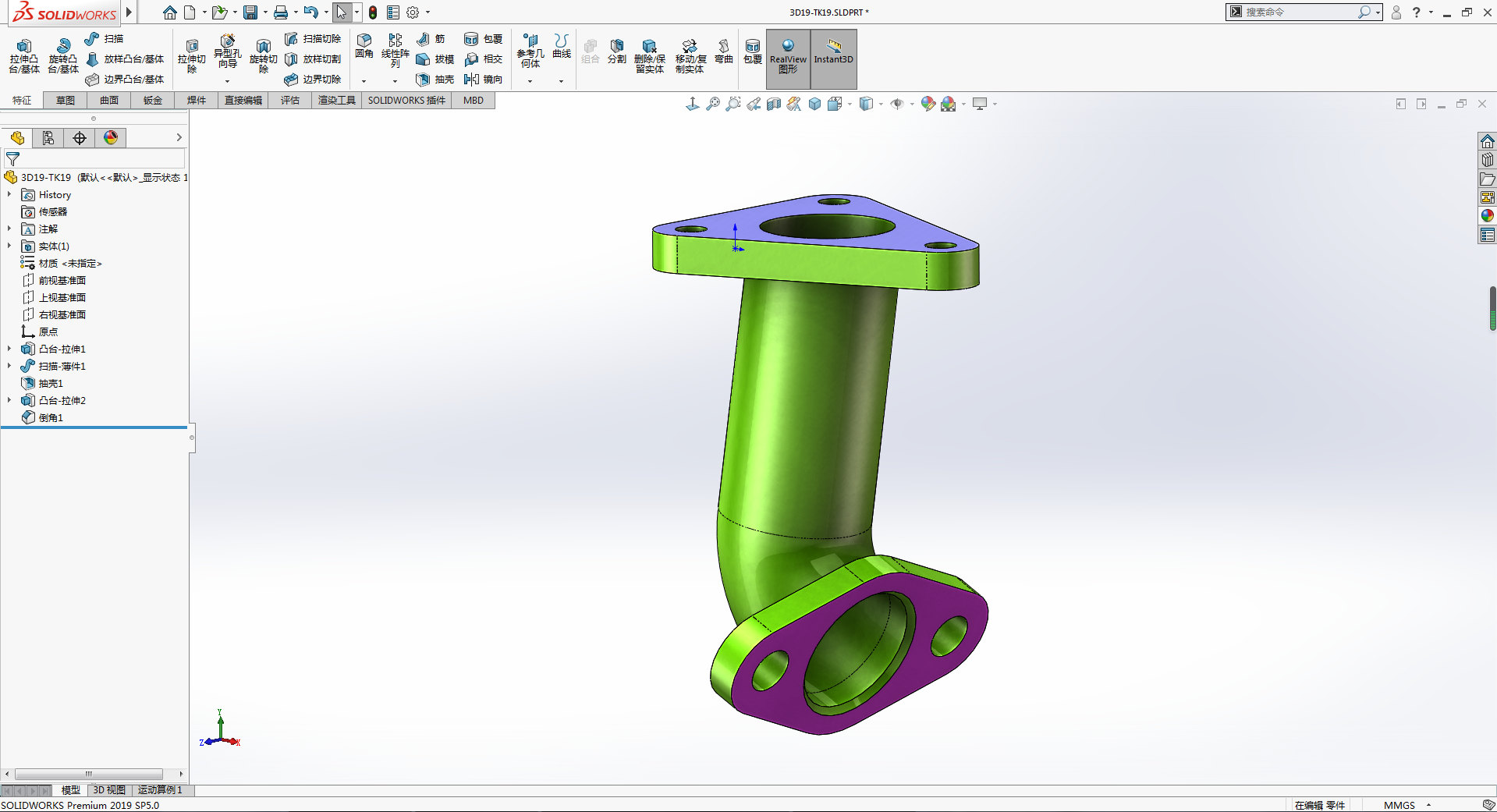The width and height of the screenshot is (1497, 812).
Task: Select the Wrap (包覆) tool next to Rib
Action: [484, 39]
